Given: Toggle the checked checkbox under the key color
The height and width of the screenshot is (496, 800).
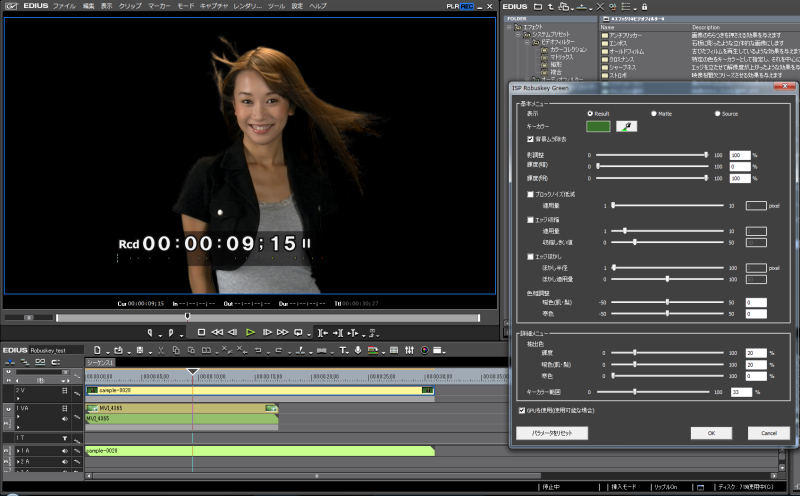Looking at the screenshot, I should (x=530, y=139).
